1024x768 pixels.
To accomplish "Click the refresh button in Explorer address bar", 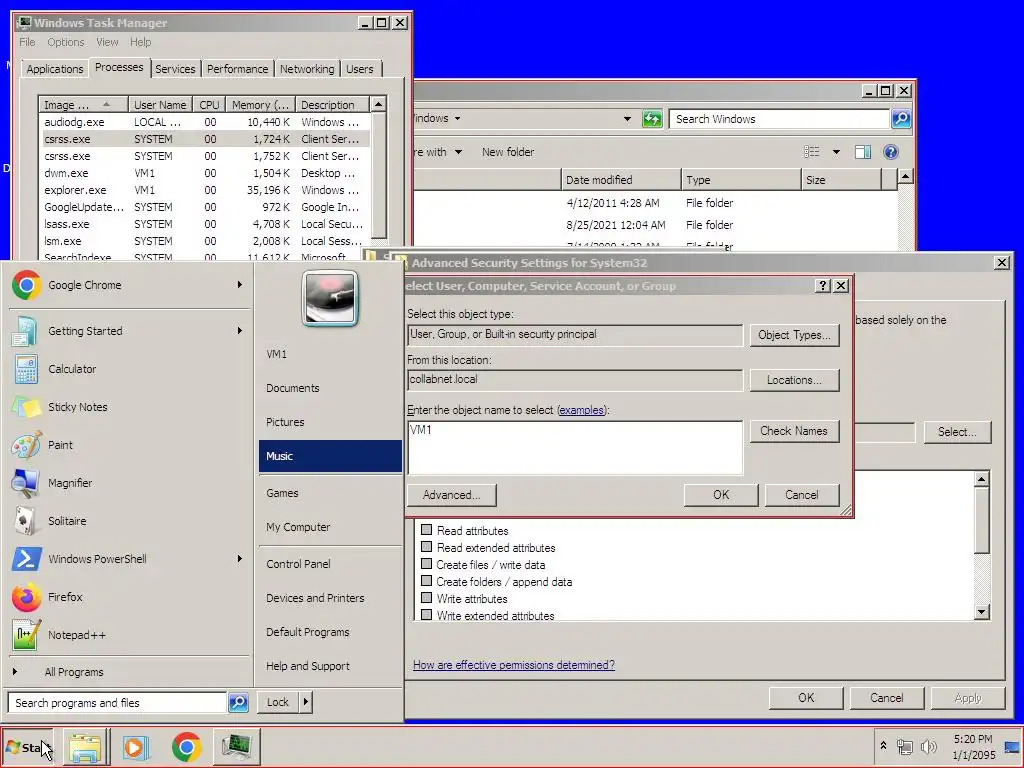I will coord(652,119).
